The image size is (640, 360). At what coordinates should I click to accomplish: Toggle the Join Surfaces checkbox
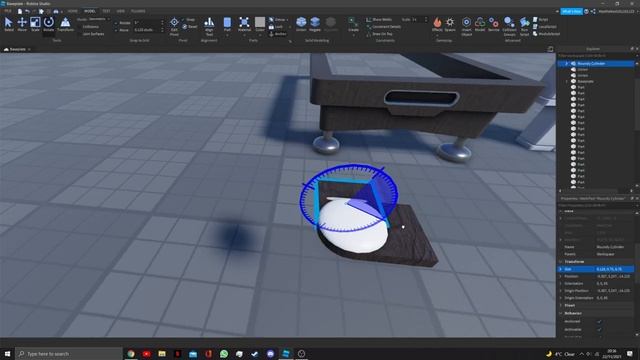[80, 34]
